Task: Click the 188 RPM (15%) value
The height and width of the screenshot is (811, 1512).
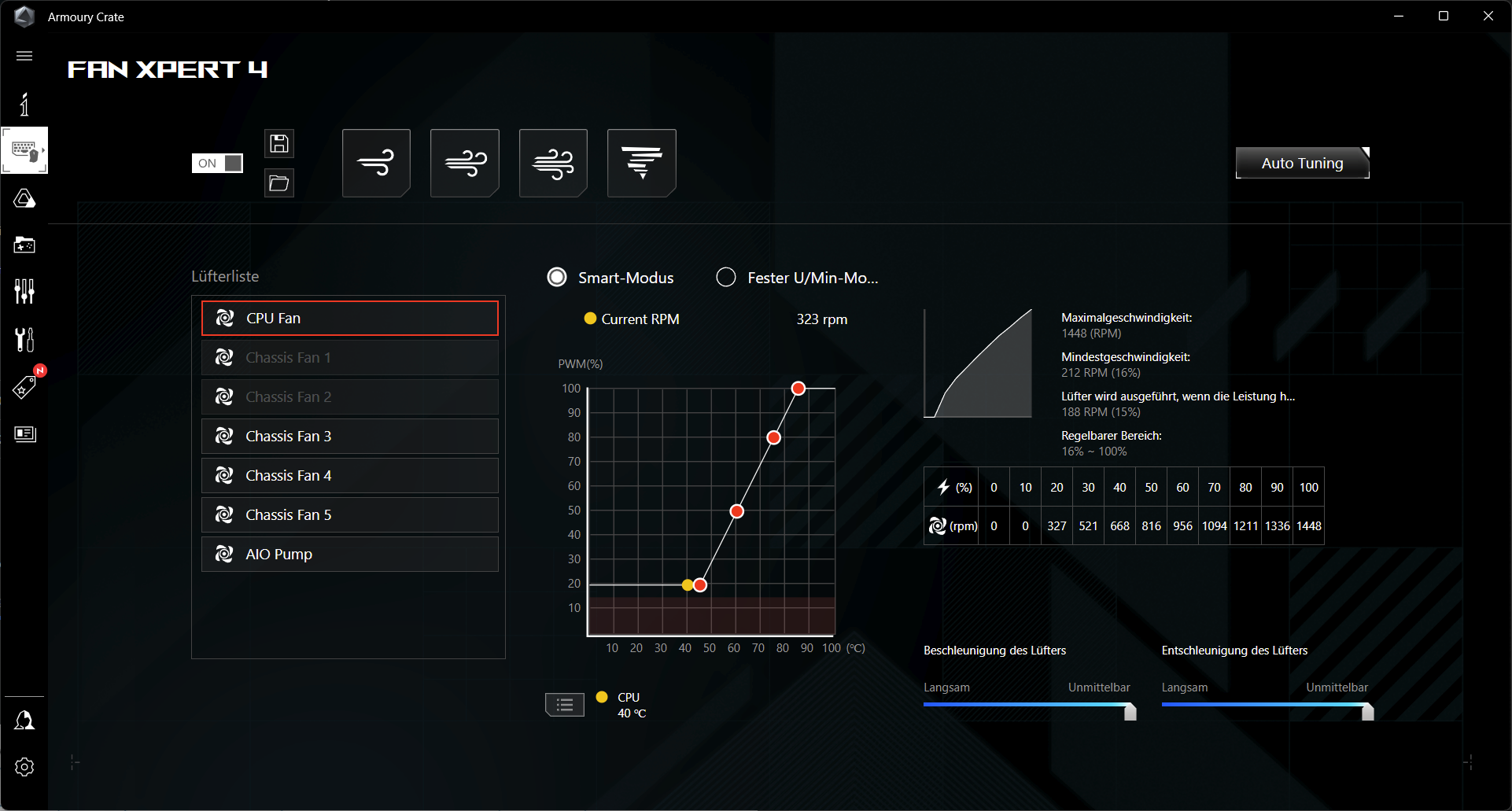Action: coord(1101,412)
